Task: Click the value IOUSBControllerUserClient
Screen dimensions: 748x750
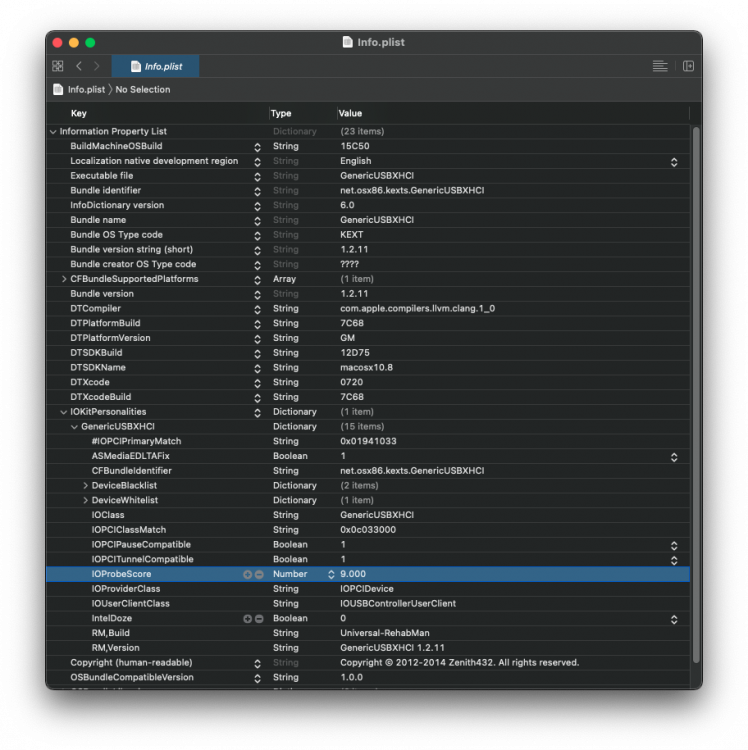Action: click(x=398, y=604)
